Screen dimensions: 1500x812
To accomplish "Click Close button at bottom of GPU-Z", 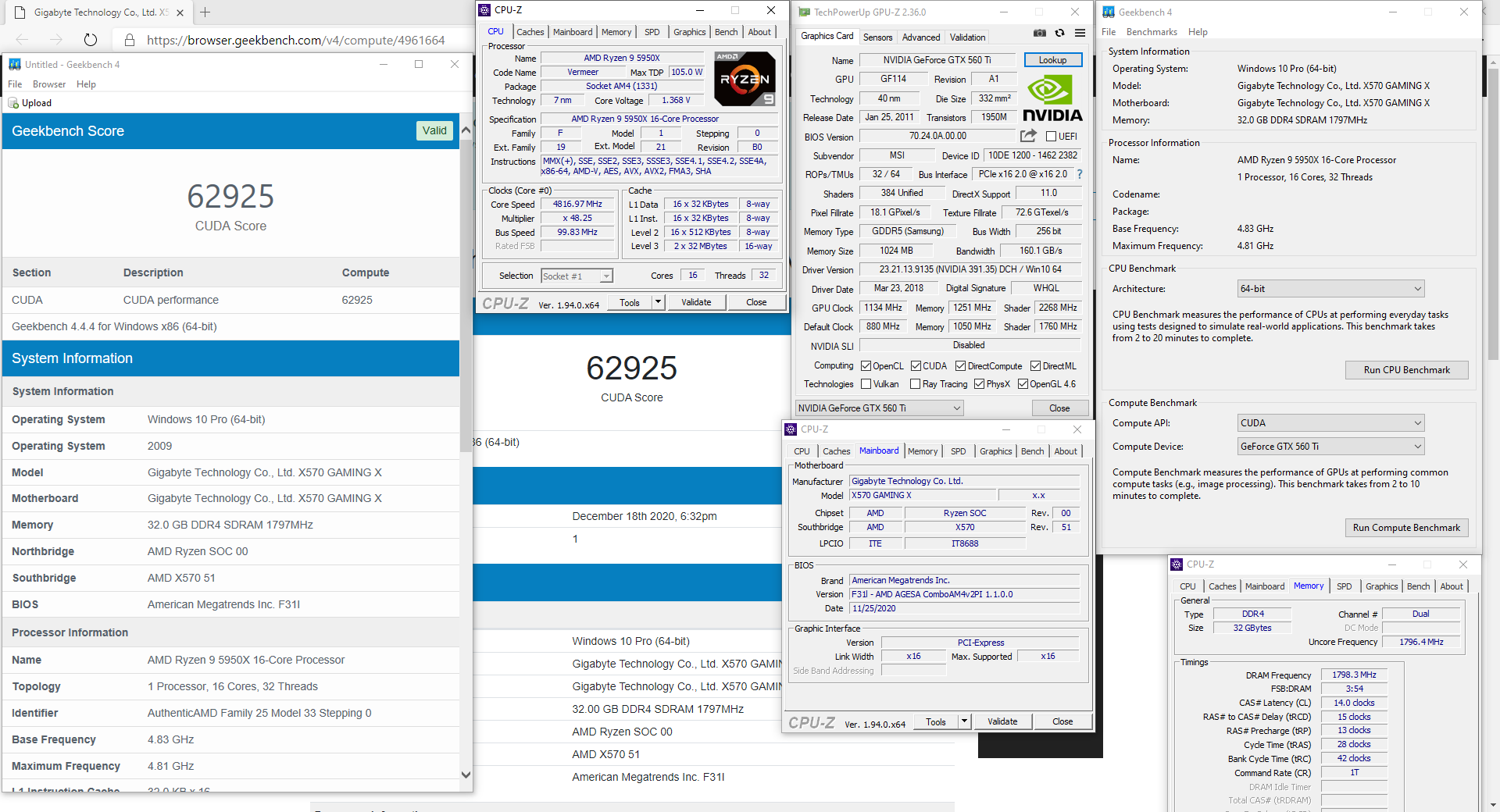I will pos(1059,408).
